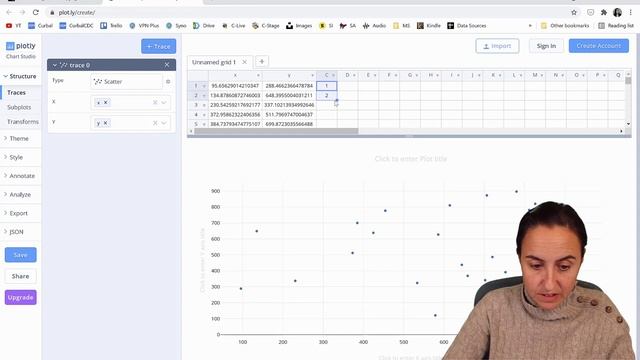Image resolution: width=640 pixels, height=360 pixels.
Task: Open the Subplots panel
Action: [x=19, y=107]
